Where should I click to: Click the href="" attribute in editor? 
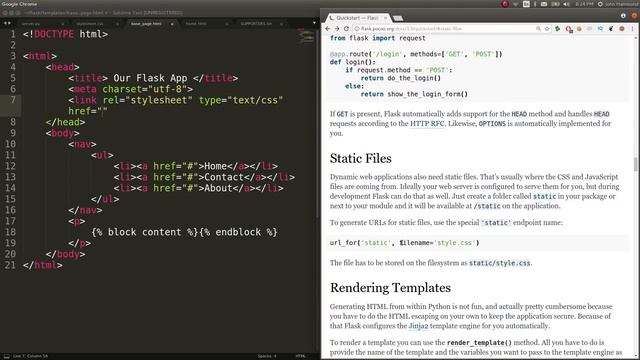pyautogui.click(x=88, y=111)
